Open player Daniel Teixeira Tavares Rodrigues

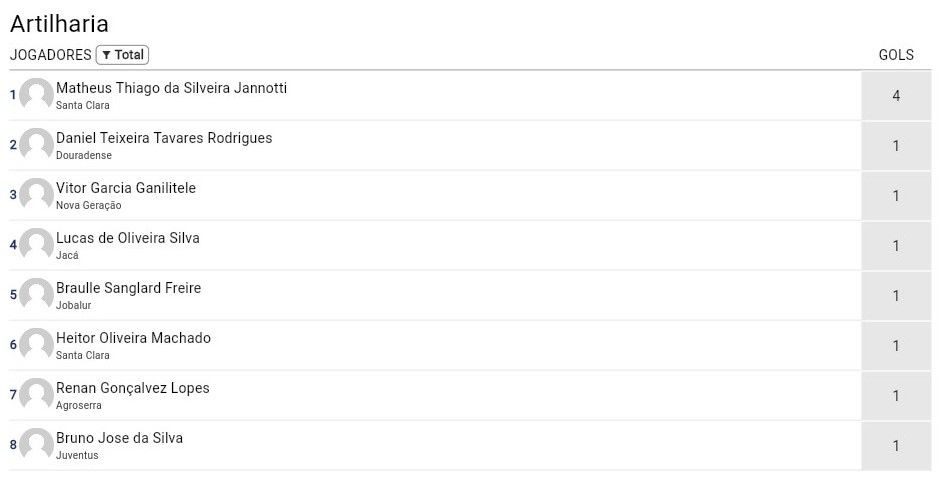[x=164, y=138]
